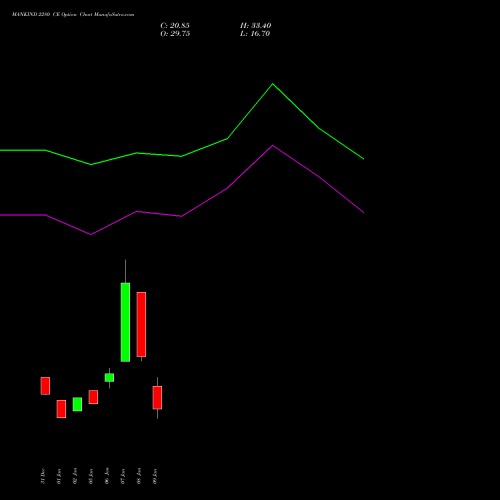500x500 pixels.
Task: Click the high value 'H: 33.40'
Action: [x=256, y=26]
